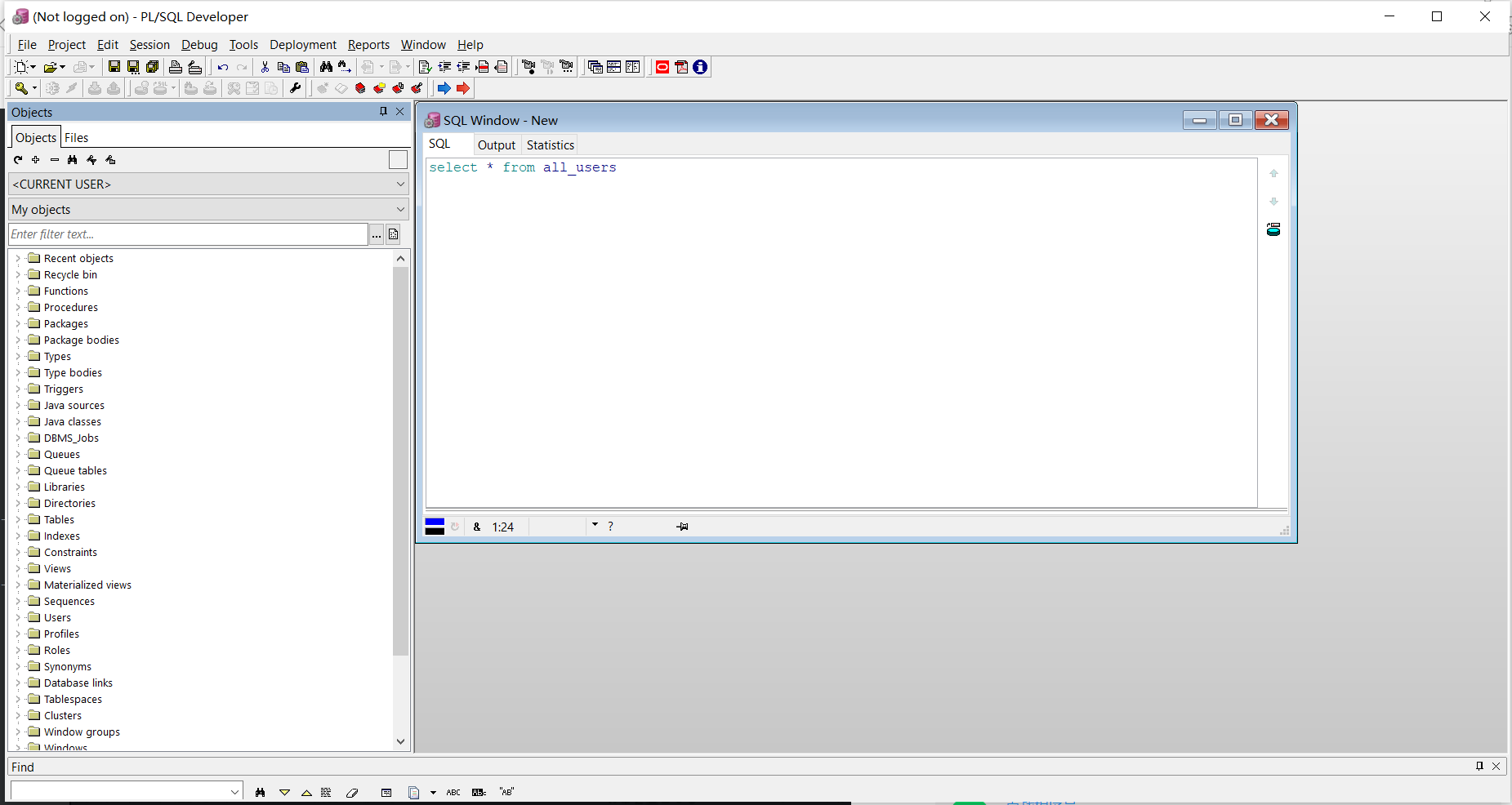1512x805 pixels.
Task: Click the Find previous yellow up triangle
Action: click(x=306, y=792)
